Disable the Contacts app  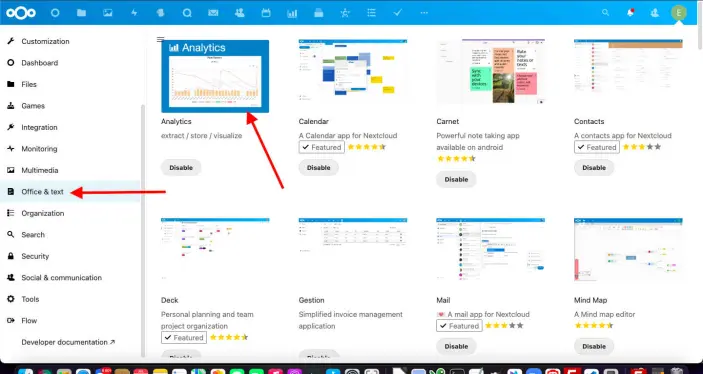594,168
